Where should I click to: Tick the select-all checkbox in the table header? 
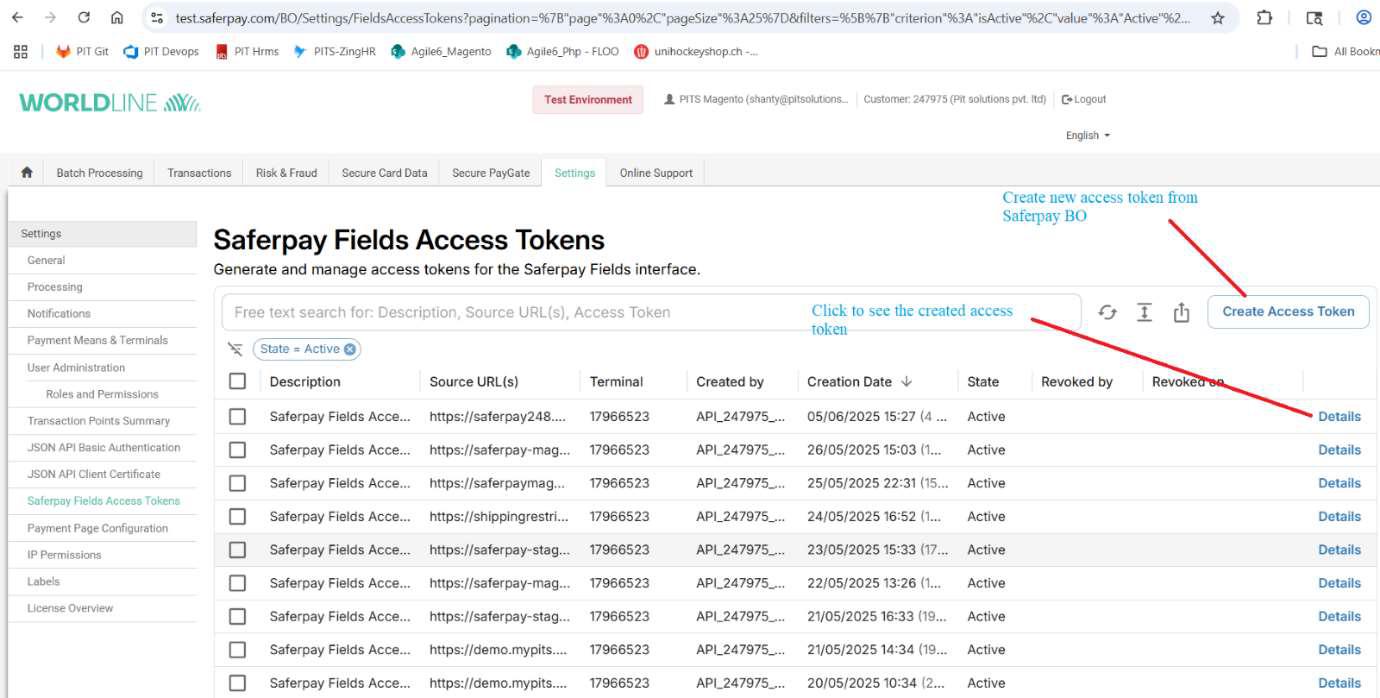[237, 381]
